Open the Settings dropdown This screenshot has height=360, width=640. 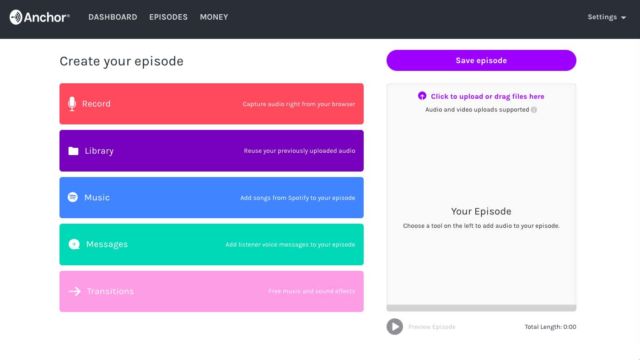click(x=607, y=17)
